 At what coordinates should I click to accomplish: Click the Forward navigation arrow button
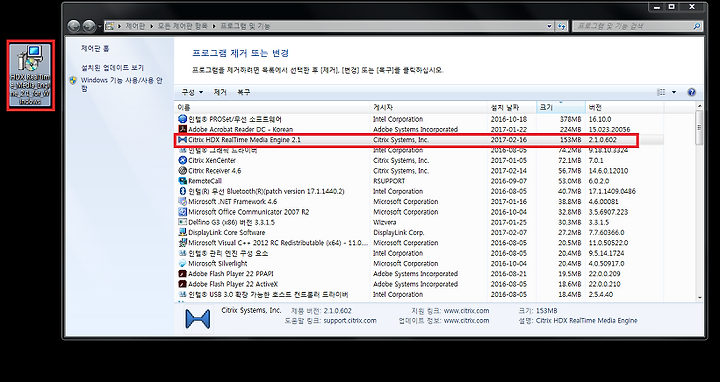coord(89,26)
